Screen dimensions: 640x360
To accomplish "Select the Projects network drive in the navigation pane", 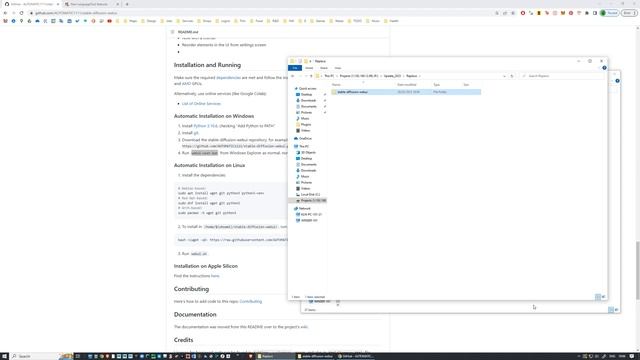I will point(311,200).
